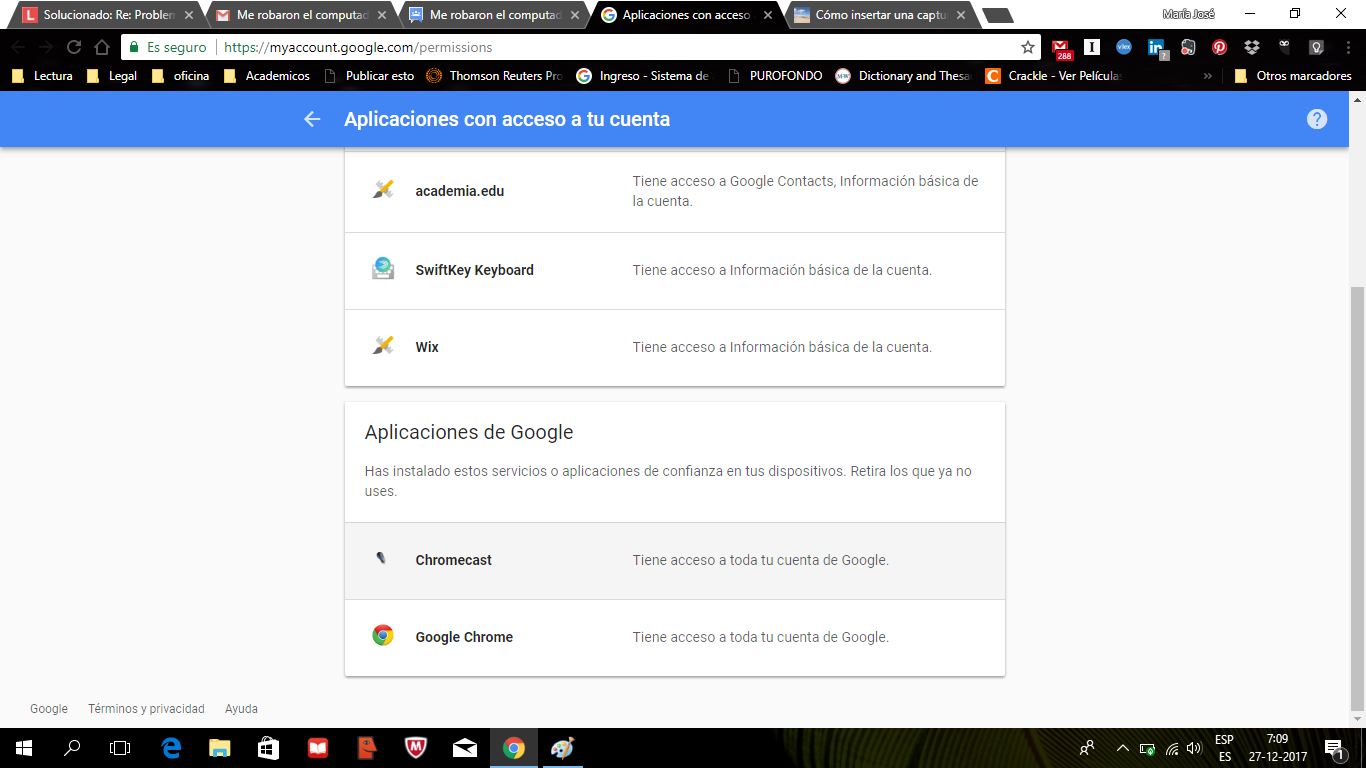This screenshot has width=1366, height=768.
Task: Open the Dropbox extension icon
Action: pyautogui.click(x=1252, y=47)
